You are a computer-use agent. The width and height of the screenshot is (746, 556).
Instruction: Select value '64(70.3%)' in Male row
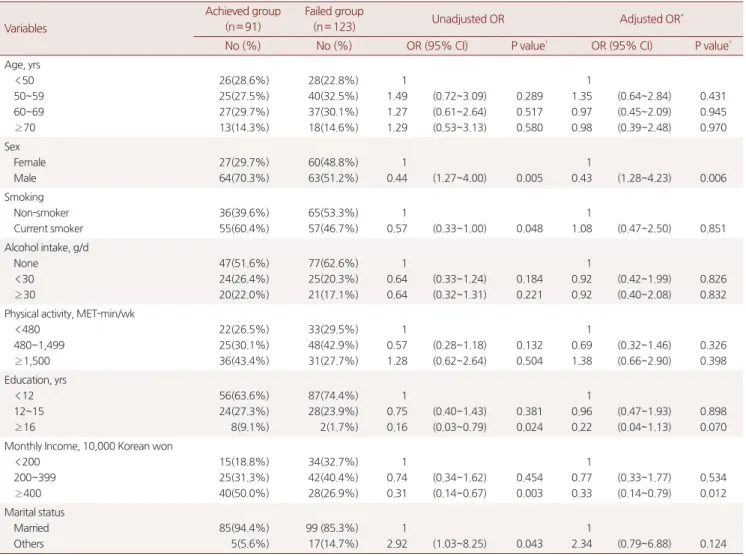coord(244,178)
